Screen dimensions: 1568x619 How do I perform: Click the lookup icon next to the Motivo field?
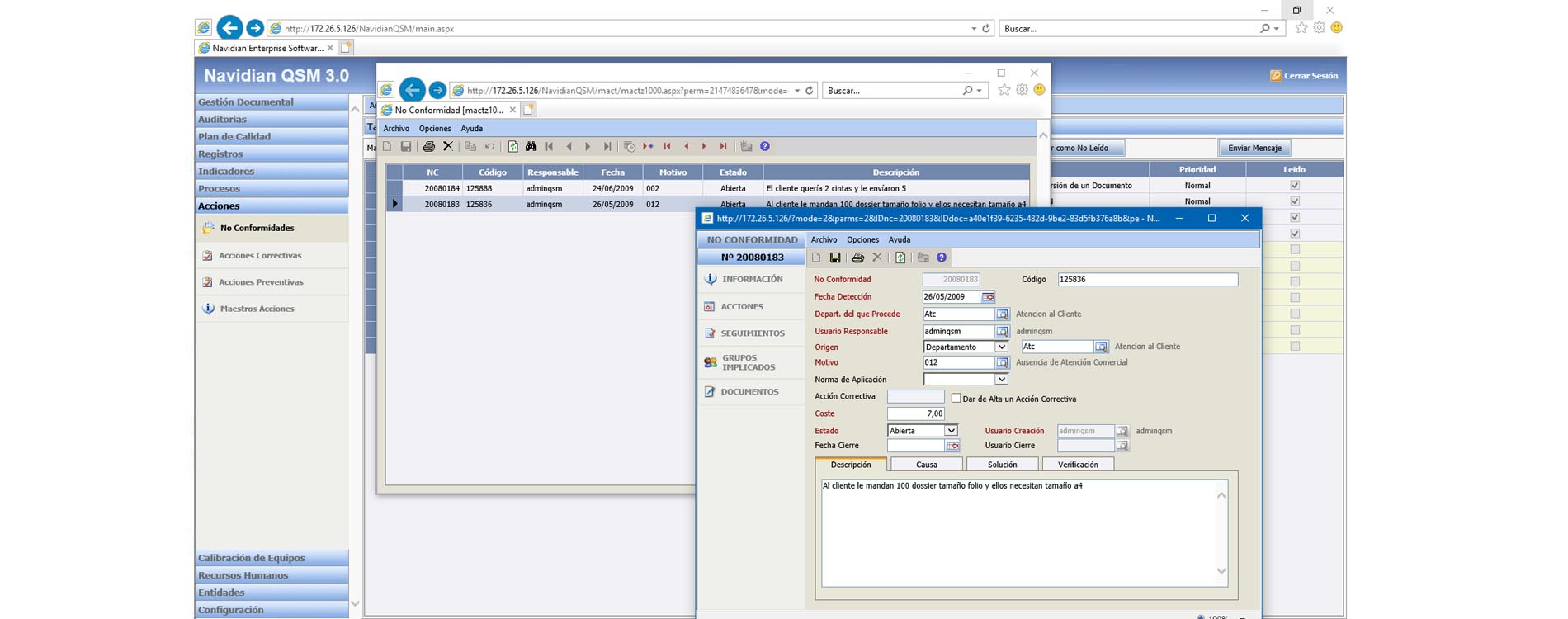click(x=1002, y=363)
